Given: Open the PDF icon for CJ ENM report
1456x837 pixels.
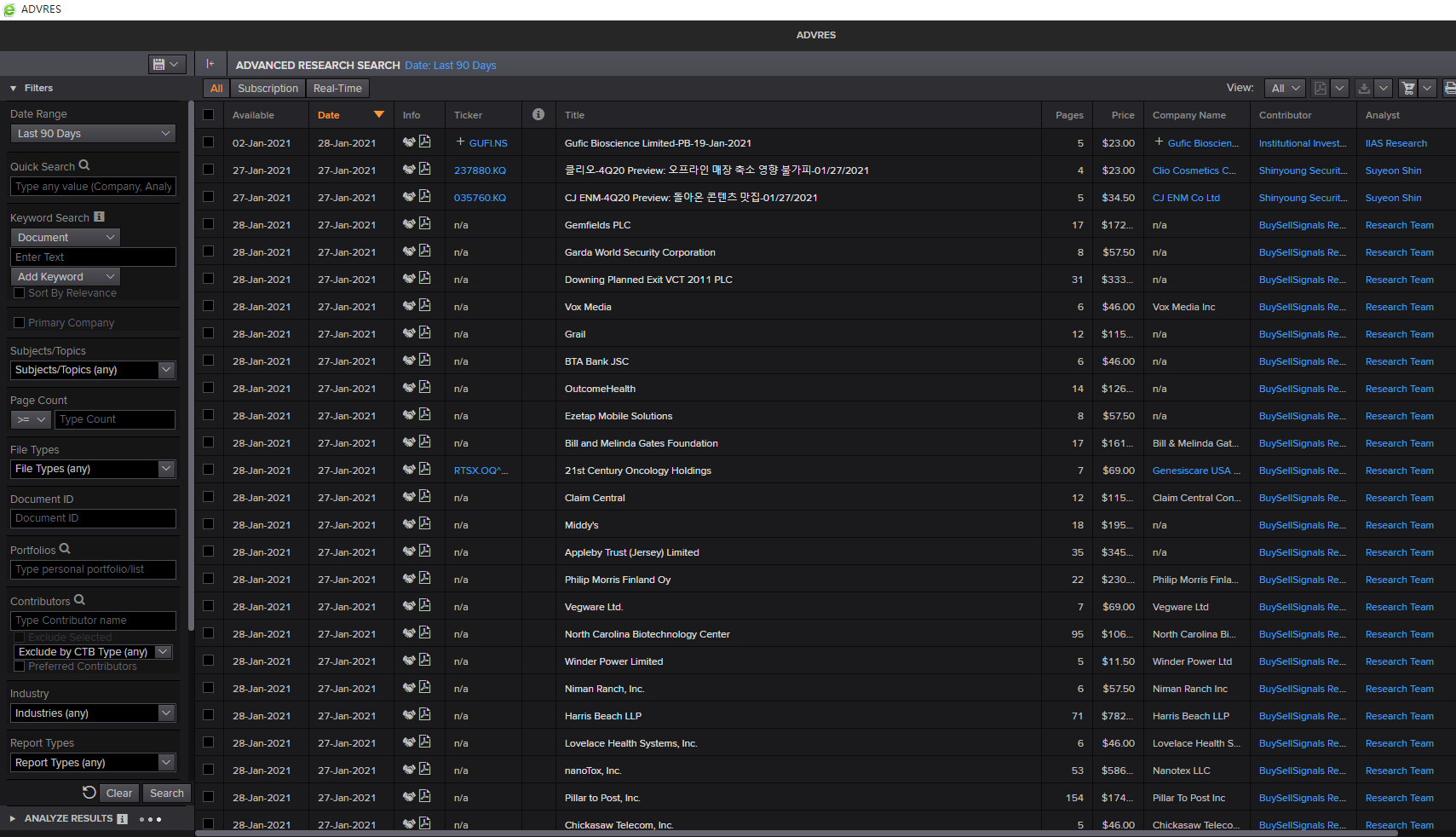Looking at the screenshot, I should pyautogui.click(x=424, y=196).
